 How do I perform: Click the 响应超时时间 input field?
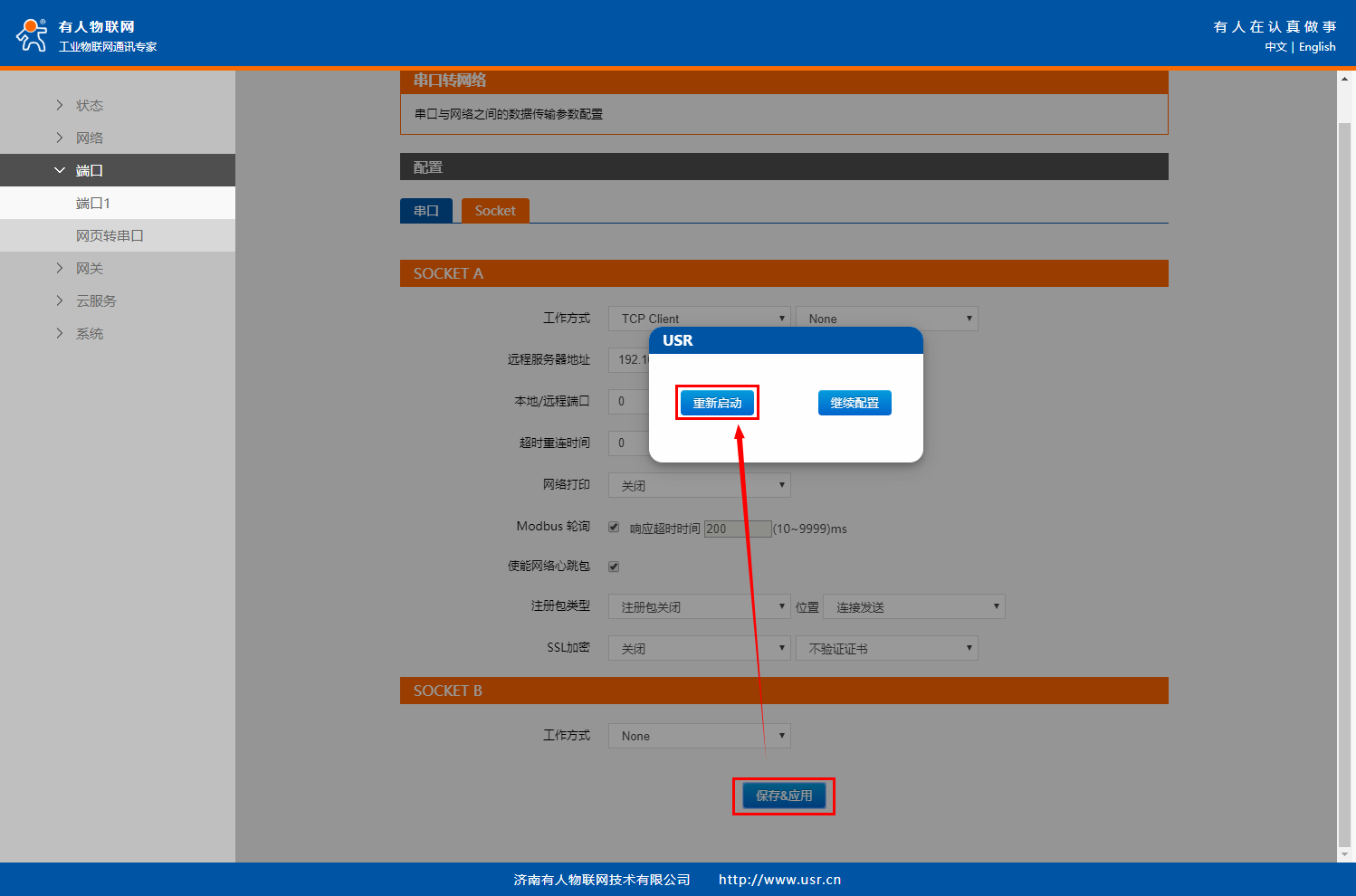click(737, 529)
